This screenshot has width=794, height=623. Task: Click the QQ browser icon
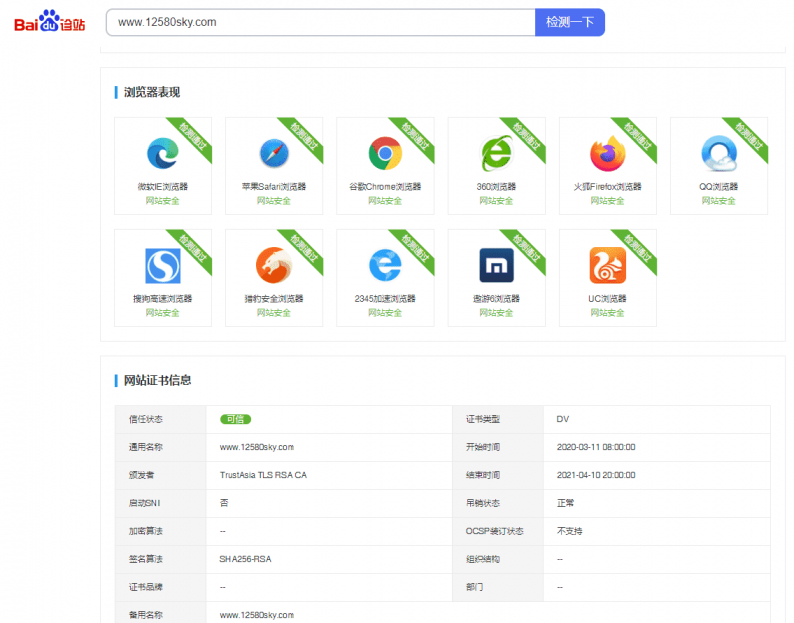[719, 153]
